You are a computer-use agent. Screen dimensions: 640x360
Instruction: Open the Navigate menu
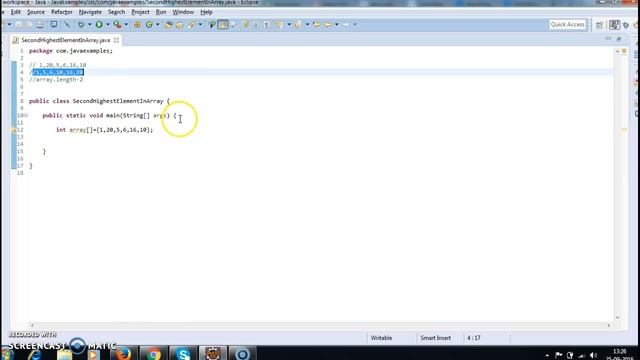tap(90, 12)
